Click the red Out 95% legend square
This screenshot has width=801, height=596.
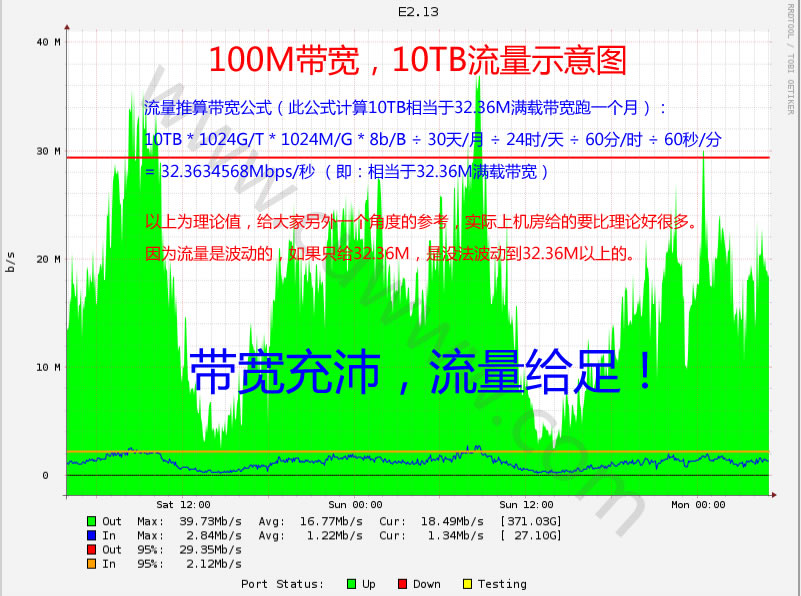coord(91,550)
